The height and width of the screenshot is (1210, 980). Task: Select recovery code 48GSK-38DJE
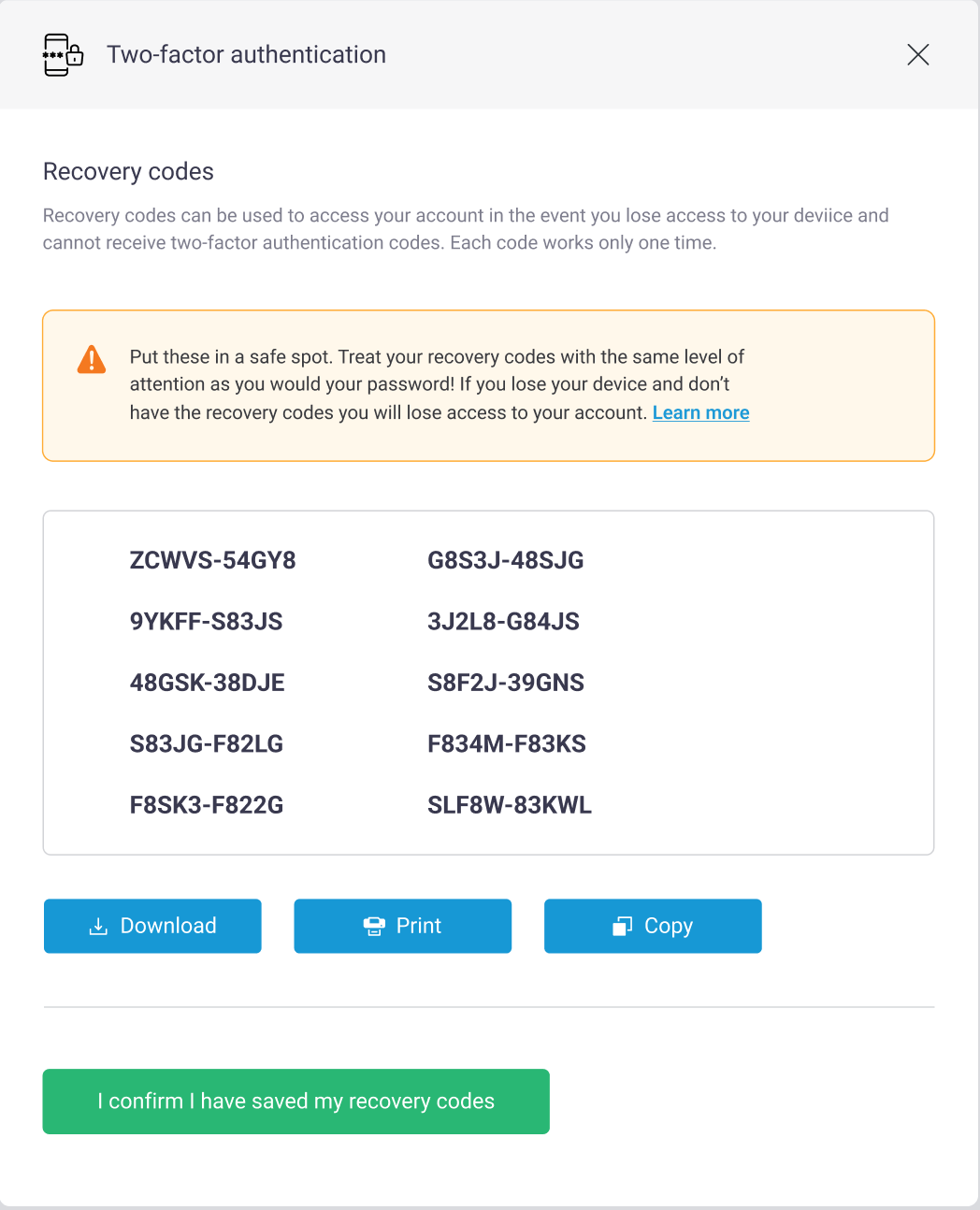point(207,683)
